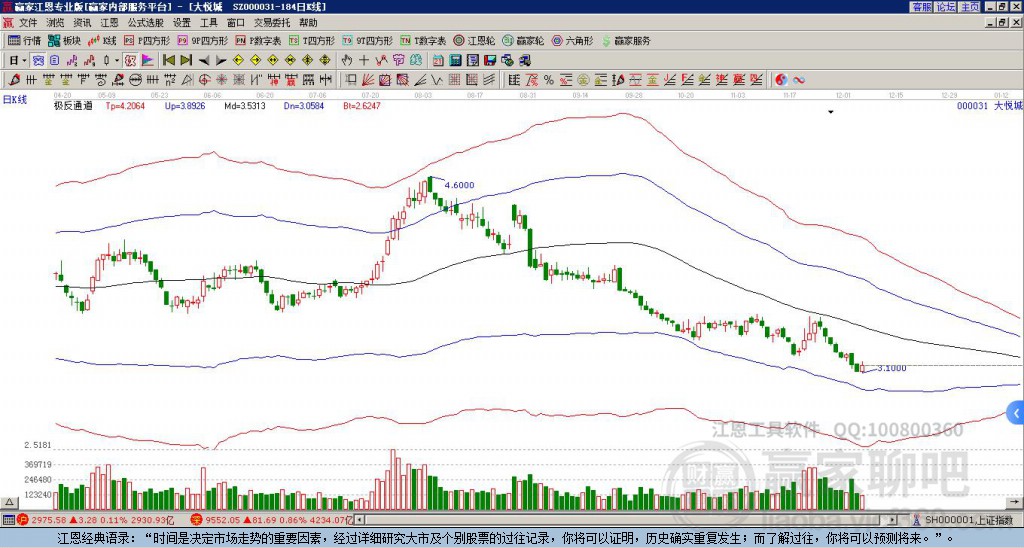Expand the volume panel up-triangle button

point(10,502)
